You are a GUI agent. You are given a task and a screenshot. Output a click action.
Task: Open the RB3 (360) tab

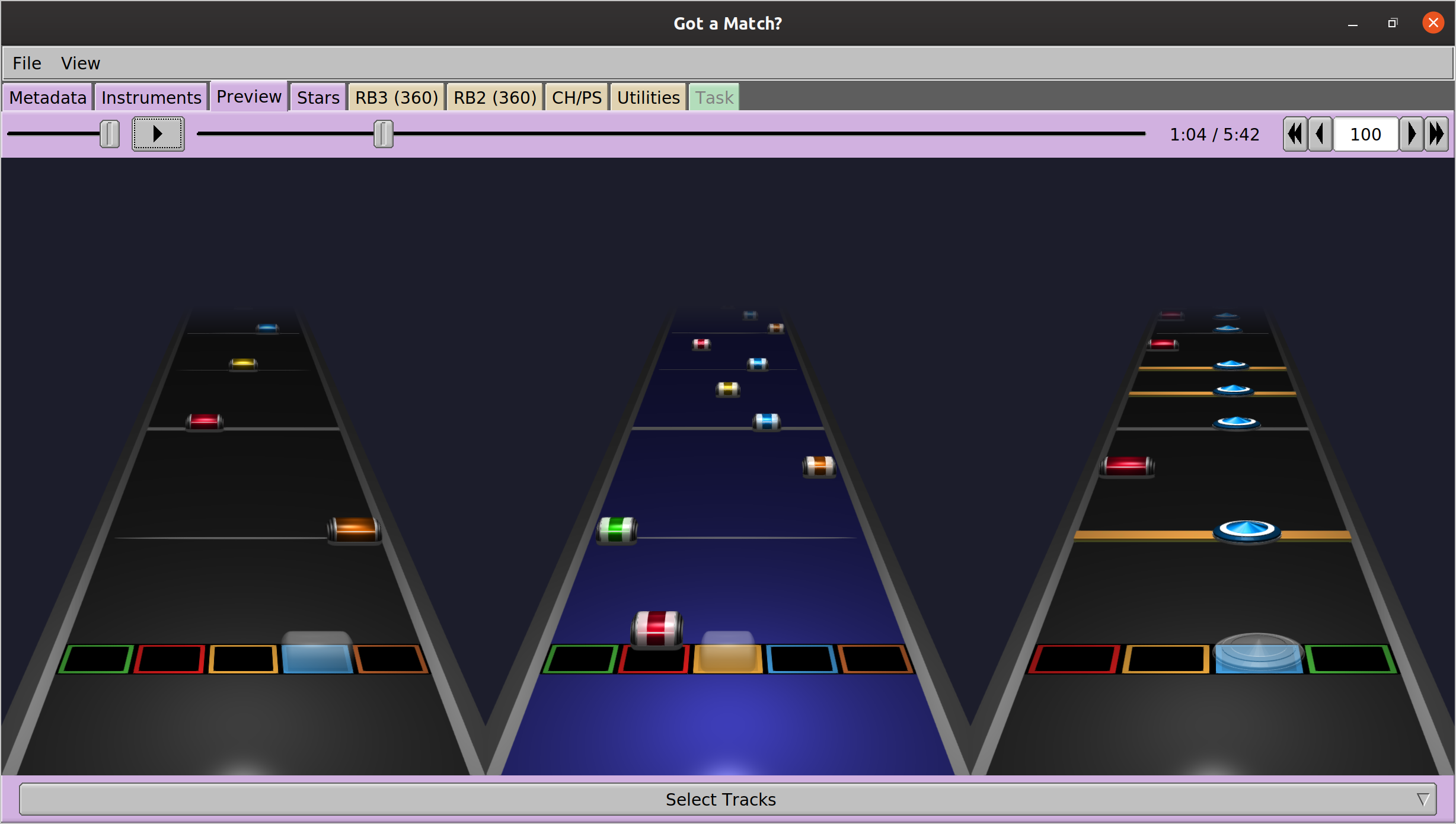pyautogui.click(x=396, y=97)
